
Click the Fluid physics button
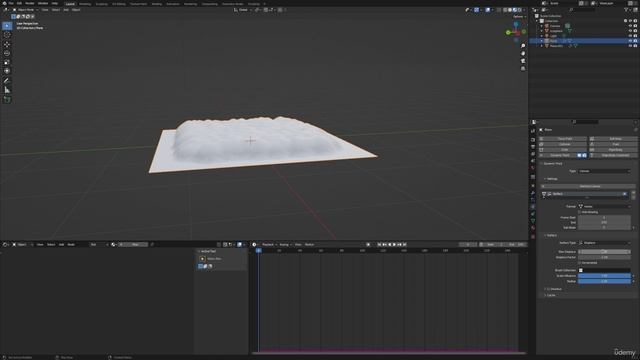point(613,144)
